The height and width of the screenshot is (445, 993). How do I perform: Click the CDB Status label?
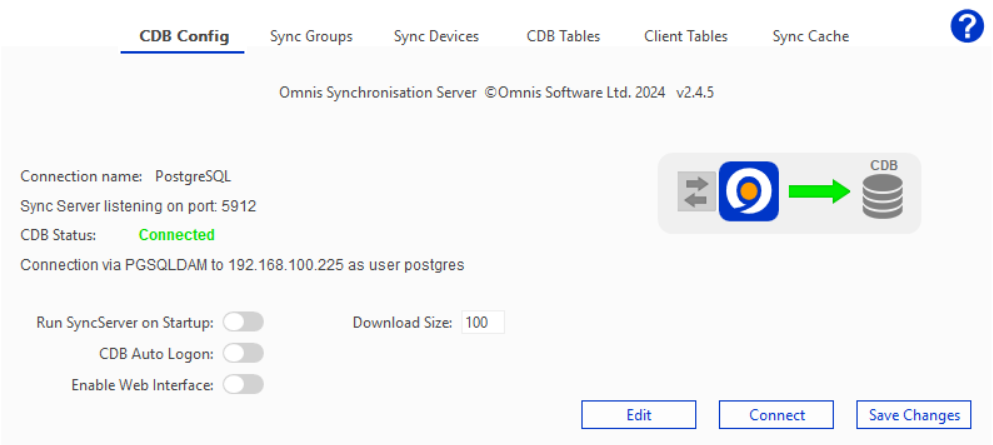58,235
